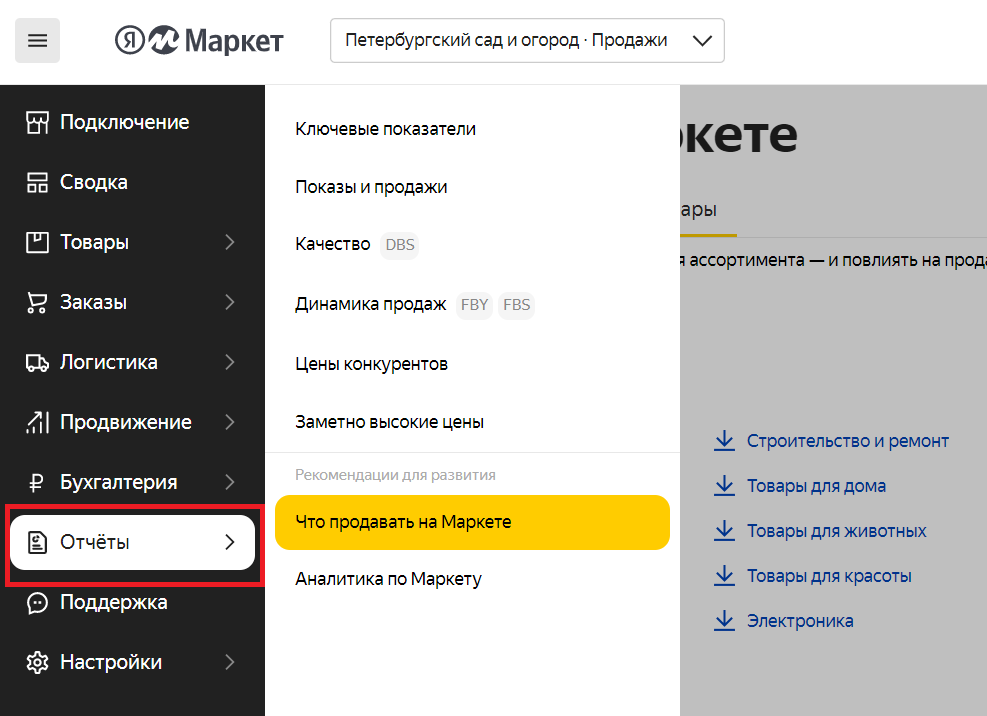Download the Строительство и ремонт file

tap(847, 442)
